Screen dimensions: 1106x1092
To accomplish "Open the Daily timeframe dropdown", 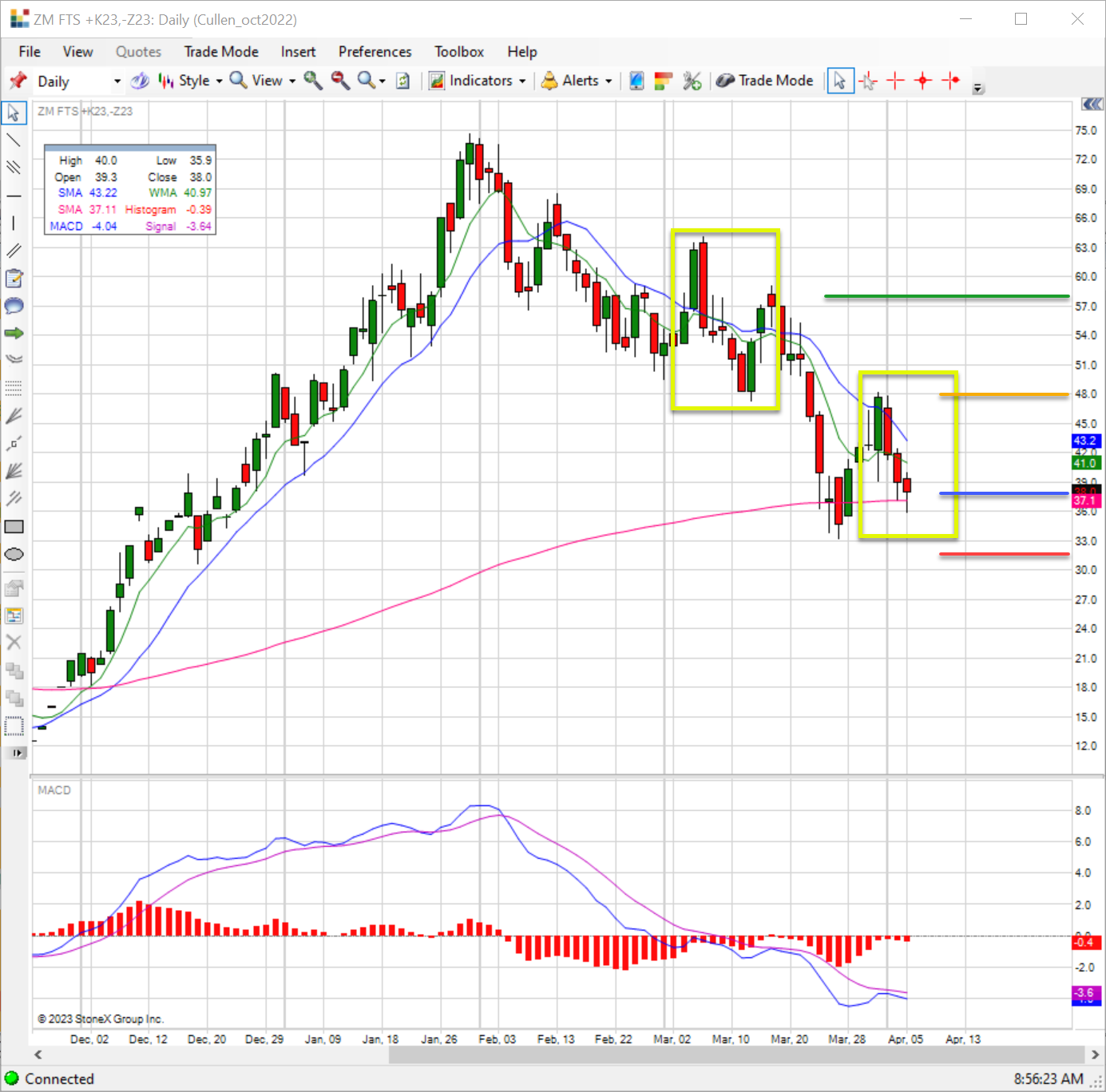I will [x=79, y=81].
